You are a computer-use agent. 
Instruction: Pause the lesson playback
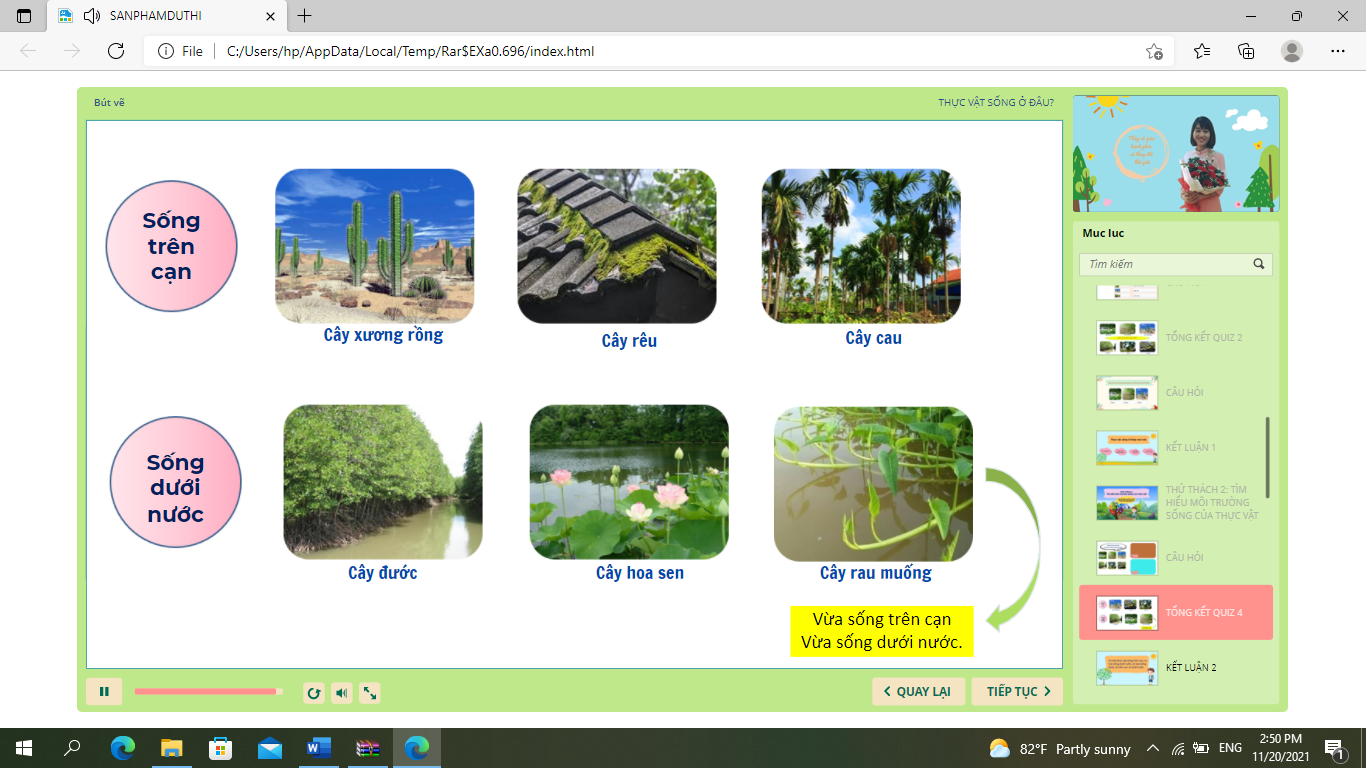pos(104,692)
